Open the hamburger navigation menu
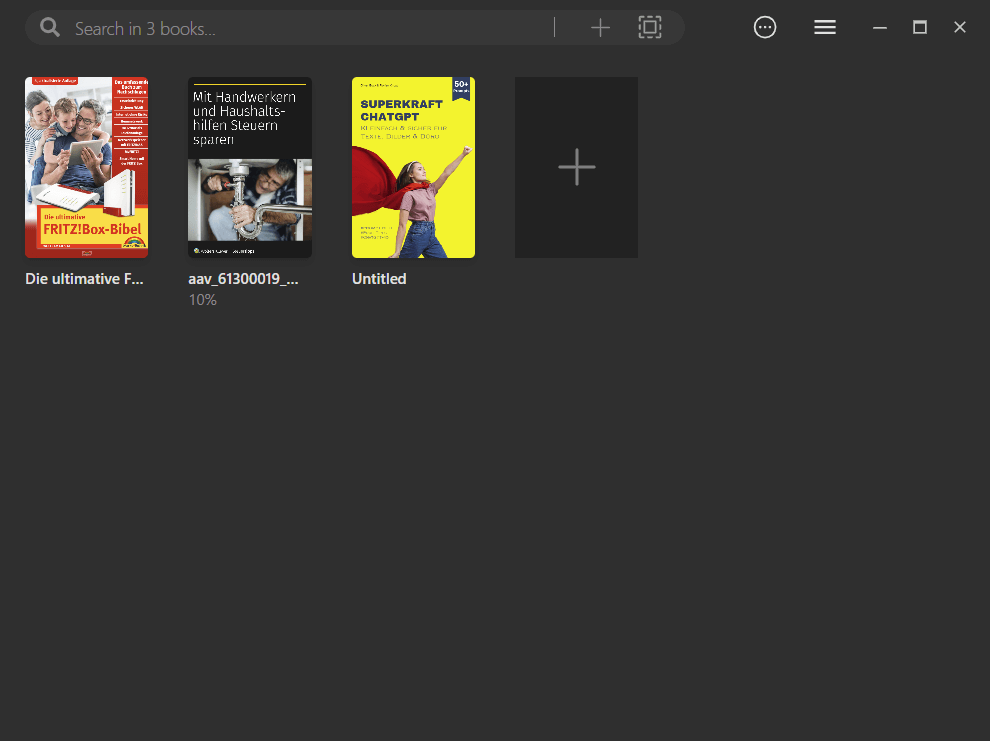Image resolution: width=990 pixels, height=741 pixels. click(825, 27)
